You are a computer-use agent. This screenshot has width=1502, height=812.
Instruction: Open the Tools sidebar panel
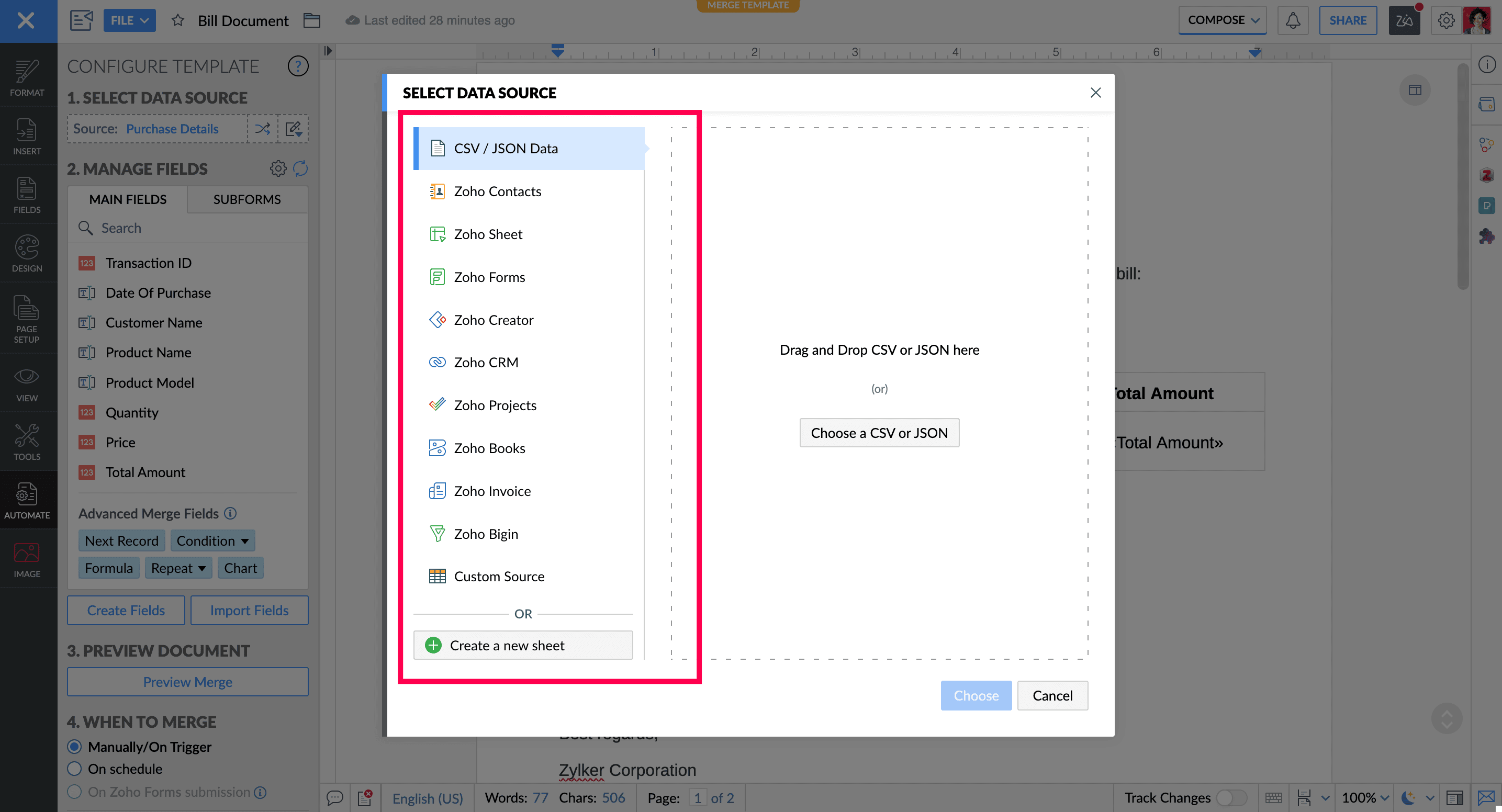click(27, 443)
